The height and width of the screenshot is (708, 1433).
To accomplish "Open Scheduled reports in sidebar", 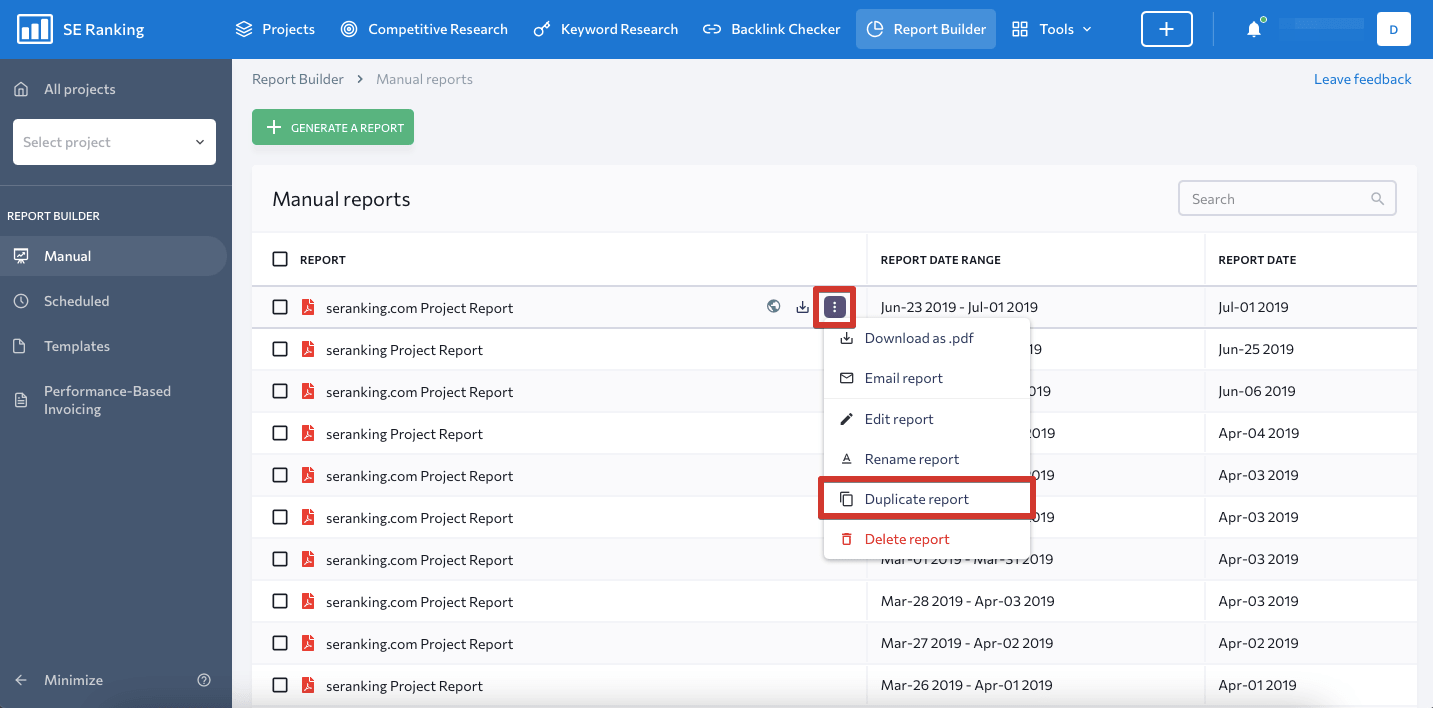I will point(76,301).
